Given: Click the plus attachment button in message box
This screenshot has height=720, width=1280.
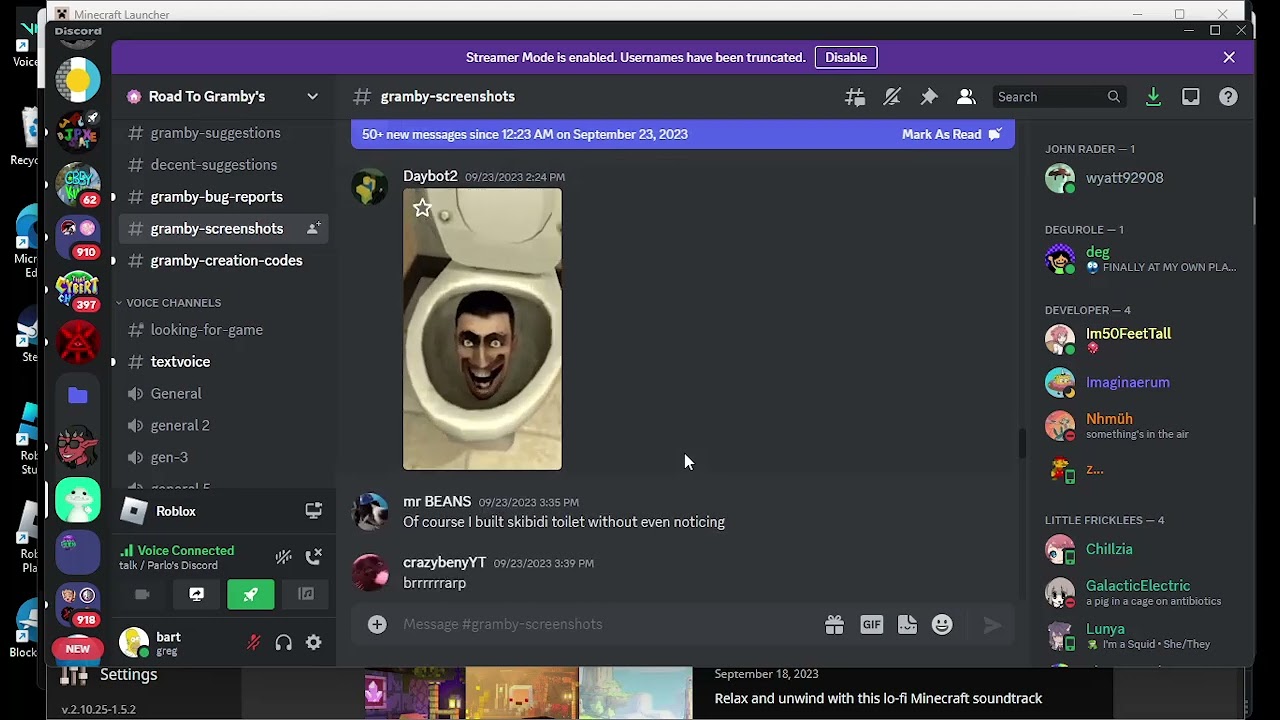Looking at the screenshot, I should click(377, 625).
